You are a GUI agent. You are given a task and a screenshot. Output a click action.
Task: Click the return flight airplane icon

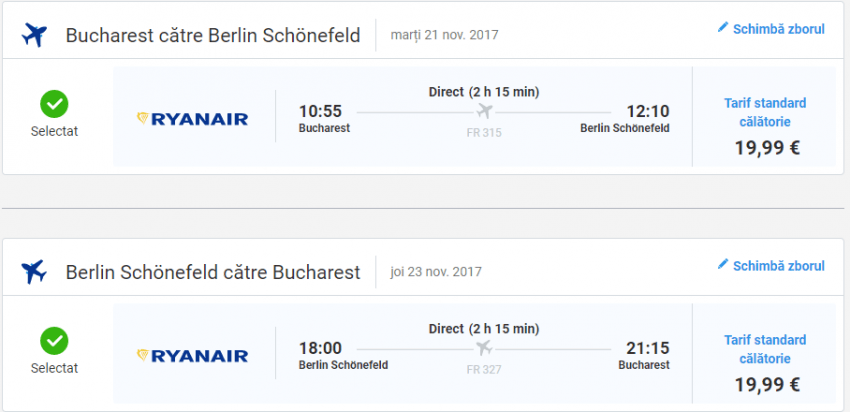pyautogui.click(x=34, y=271)
